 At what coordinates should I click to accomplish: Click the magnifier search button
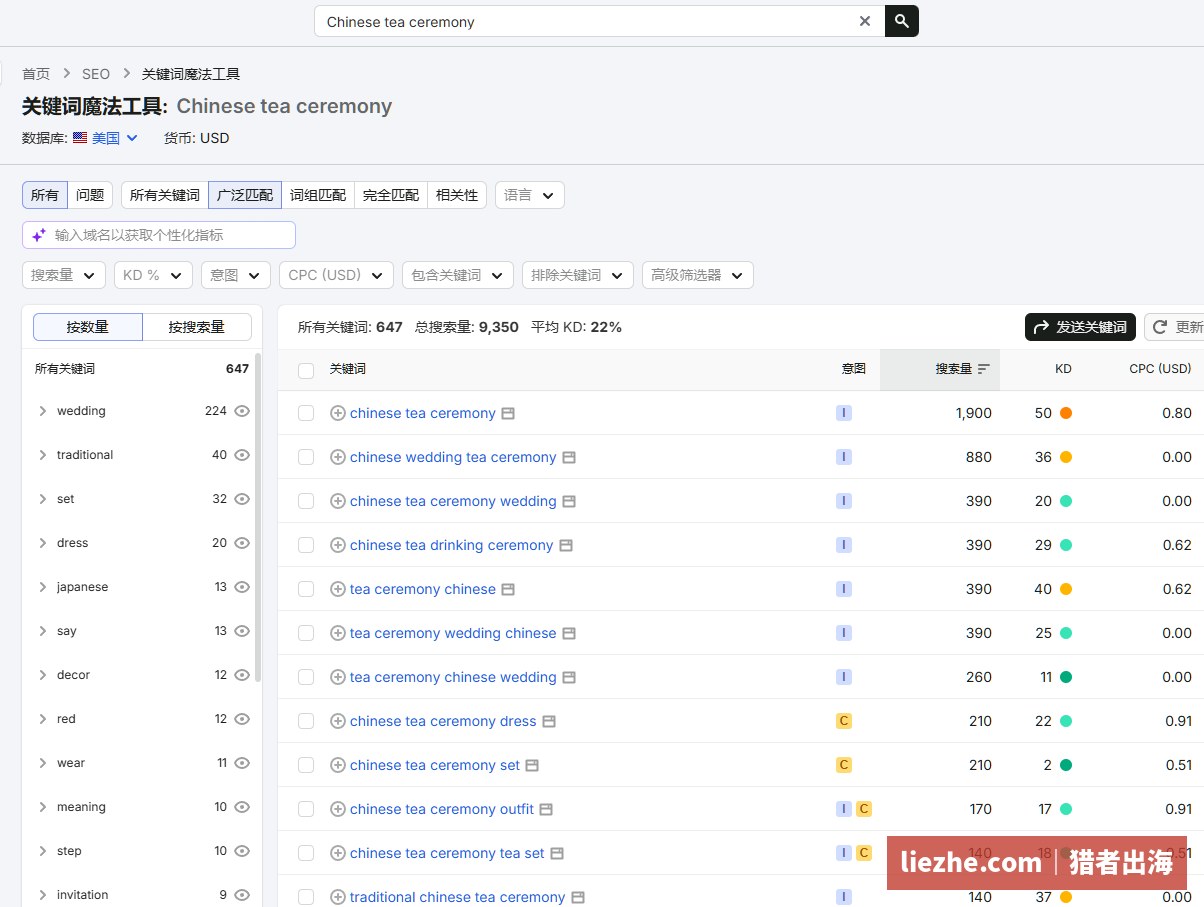click(902, 21)
